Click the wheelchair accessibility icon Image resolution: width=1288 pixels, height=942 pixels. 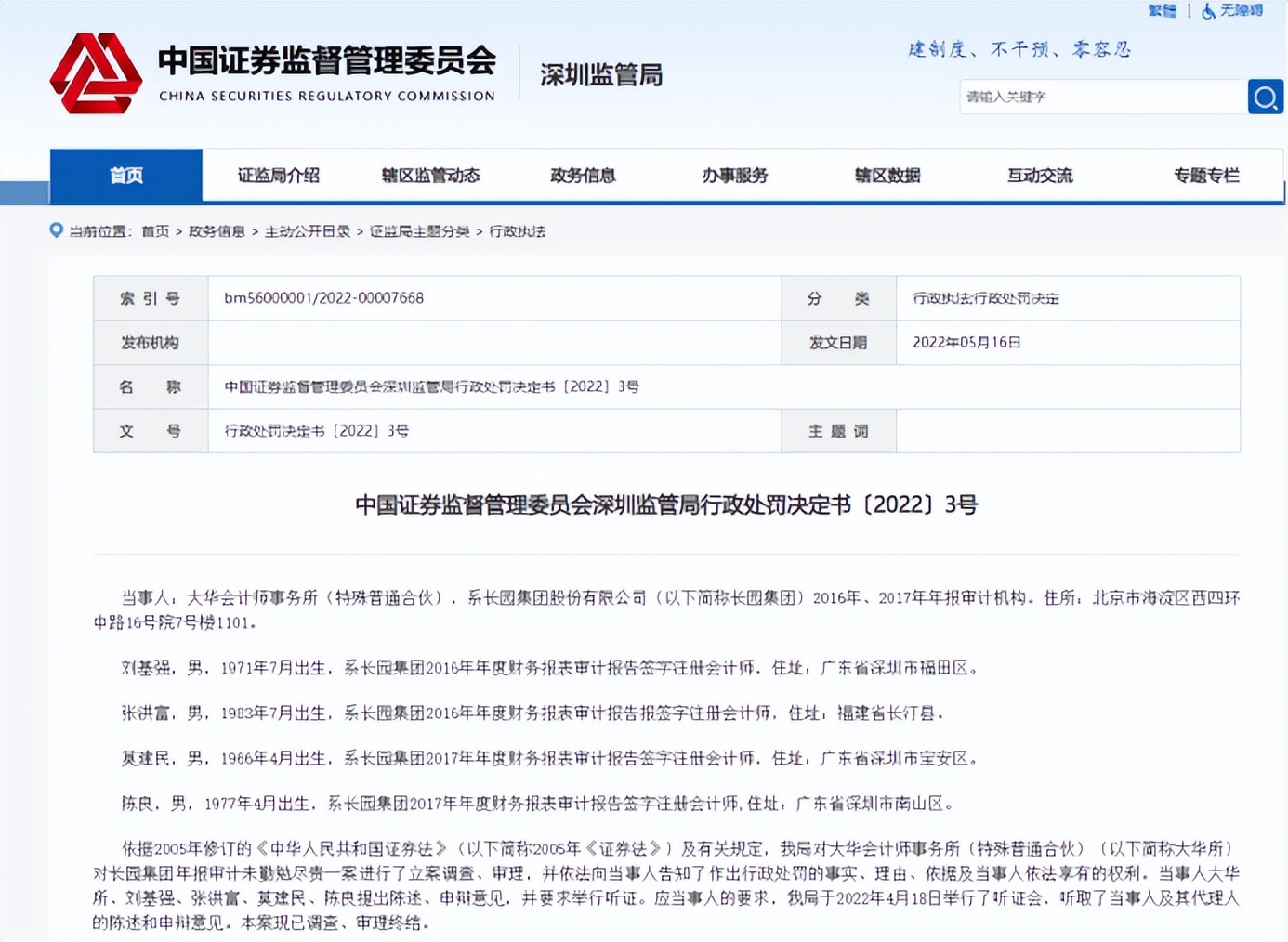(x=1208, y=11)
